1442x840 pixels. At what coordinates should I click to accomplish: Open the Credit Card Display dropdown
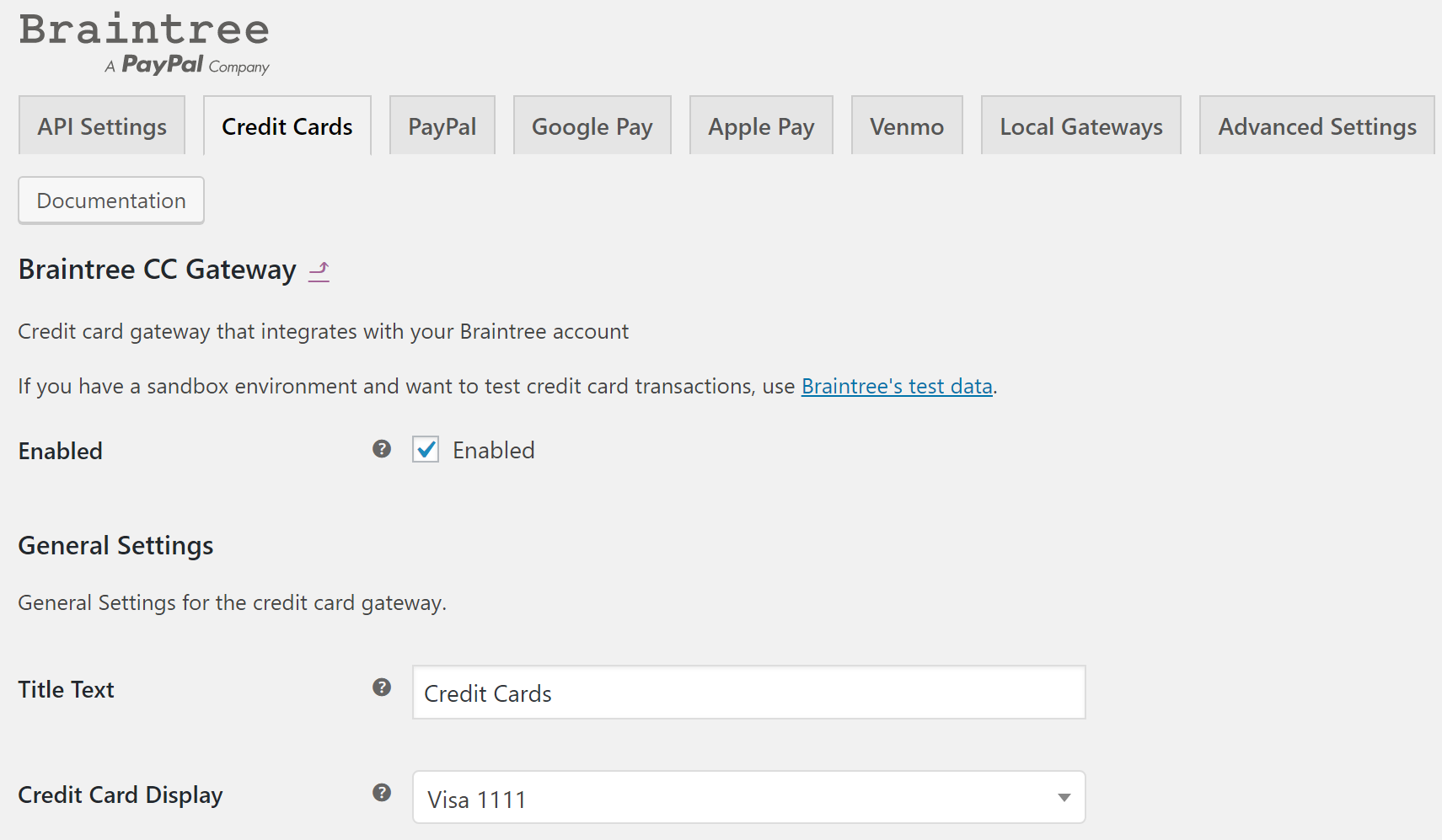(748, 797)
